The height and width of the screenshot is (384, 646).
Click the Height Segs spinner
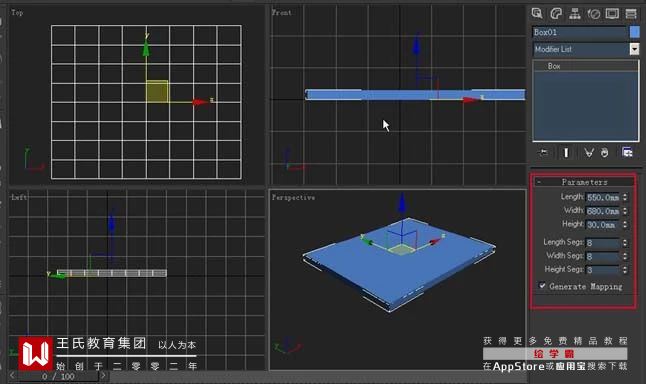(625, 270)
